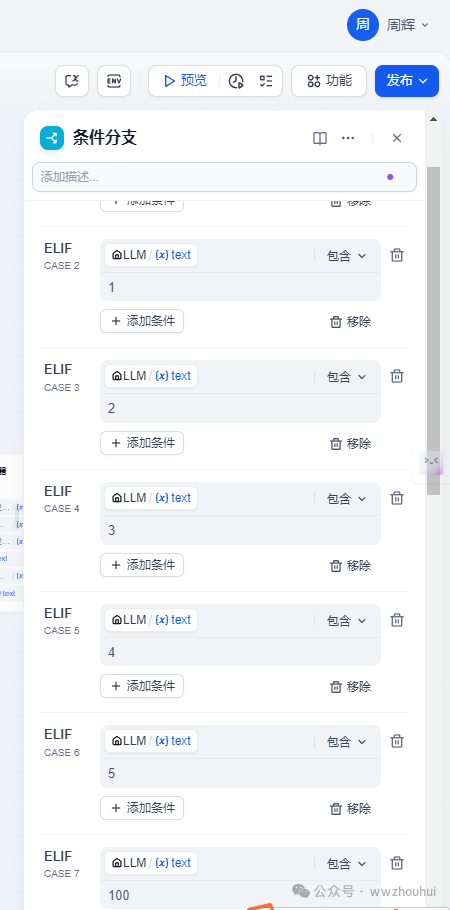Delete the CASE 2 condition with trash icon
The image size is (450, 910).
coord(397,255)
